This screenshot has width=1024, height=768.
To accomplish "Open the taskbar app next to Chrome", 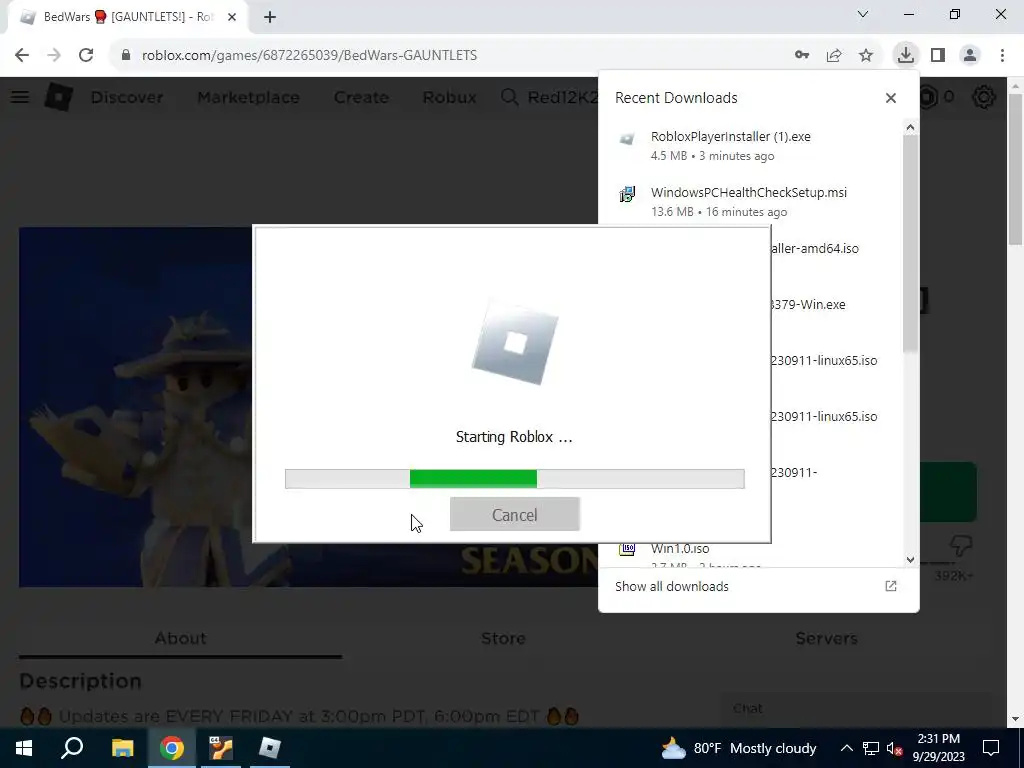I will pos(221,748).
